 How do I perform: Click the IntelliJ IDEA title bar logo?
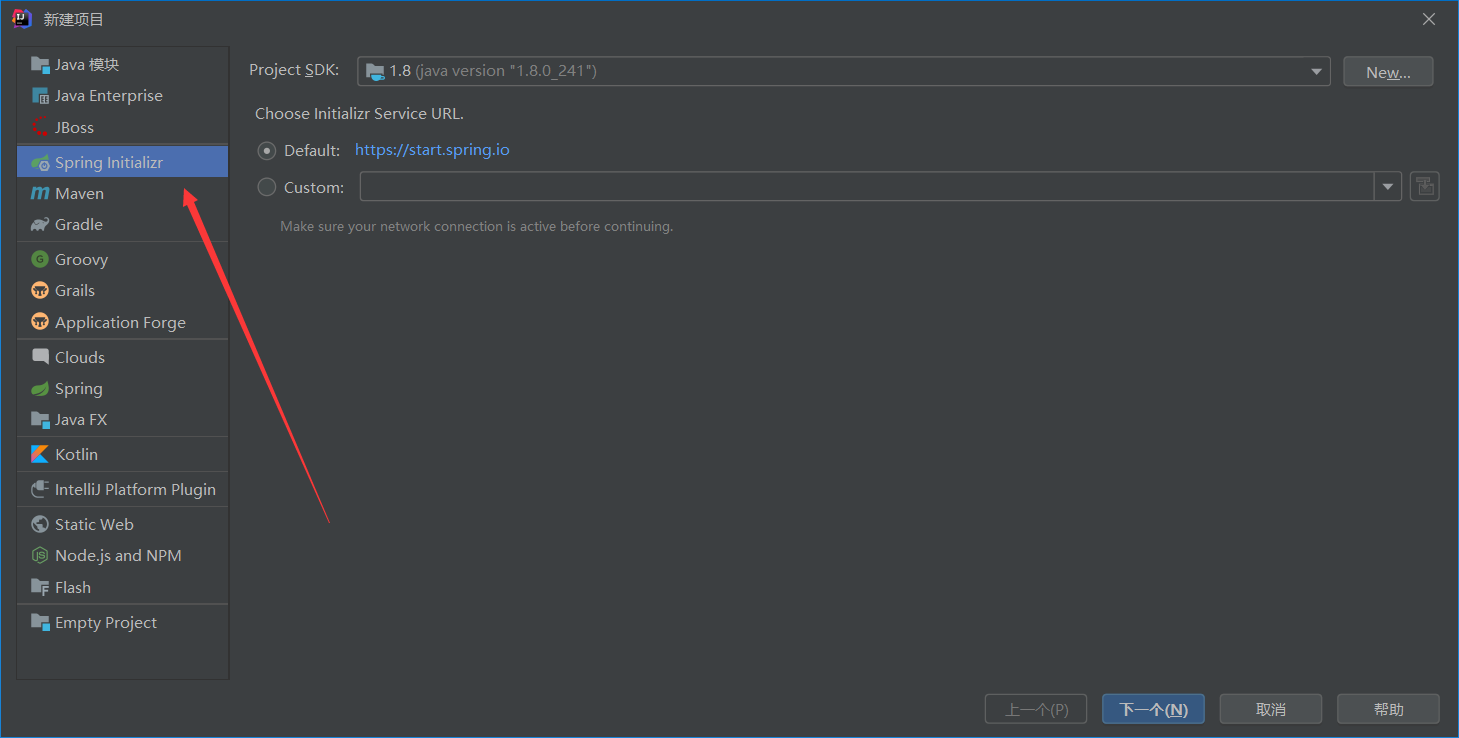pyautogui.click(x=22, y=19)
